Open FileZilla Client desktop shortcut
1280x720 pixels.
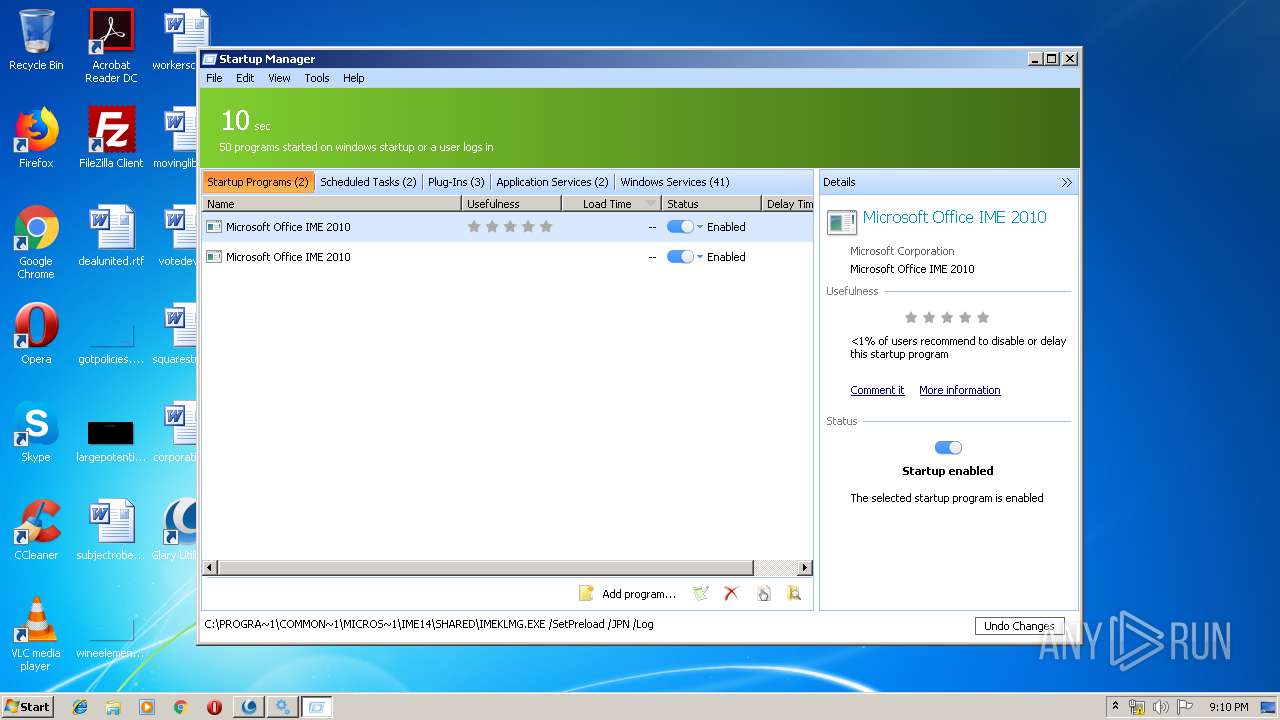(111, 138)
